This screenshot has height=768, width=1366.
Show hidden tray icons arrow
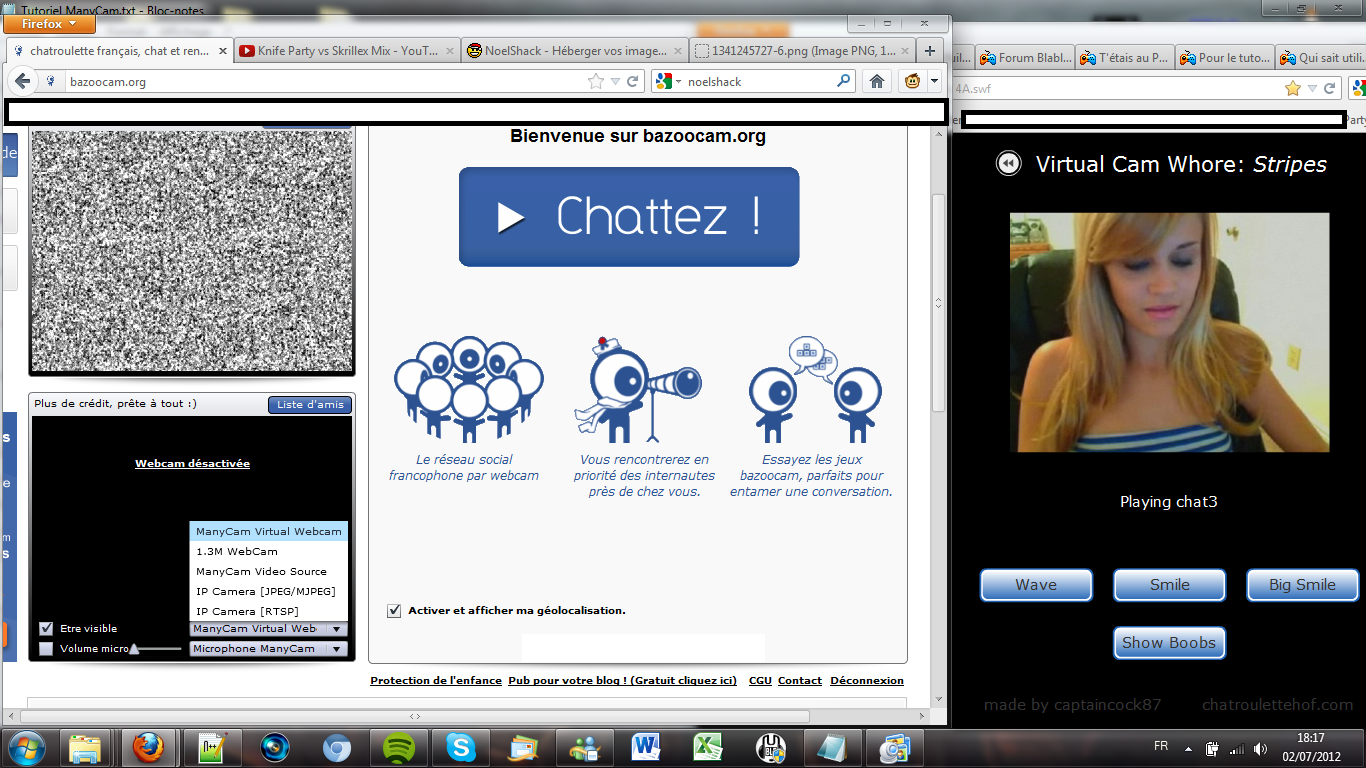tap(1189, 748)
